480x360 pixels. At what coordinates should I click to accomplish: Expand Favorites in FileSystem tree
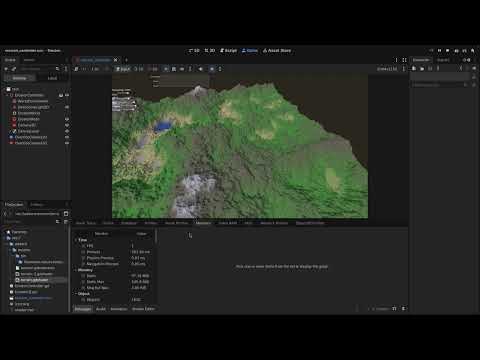pos(4,232)
